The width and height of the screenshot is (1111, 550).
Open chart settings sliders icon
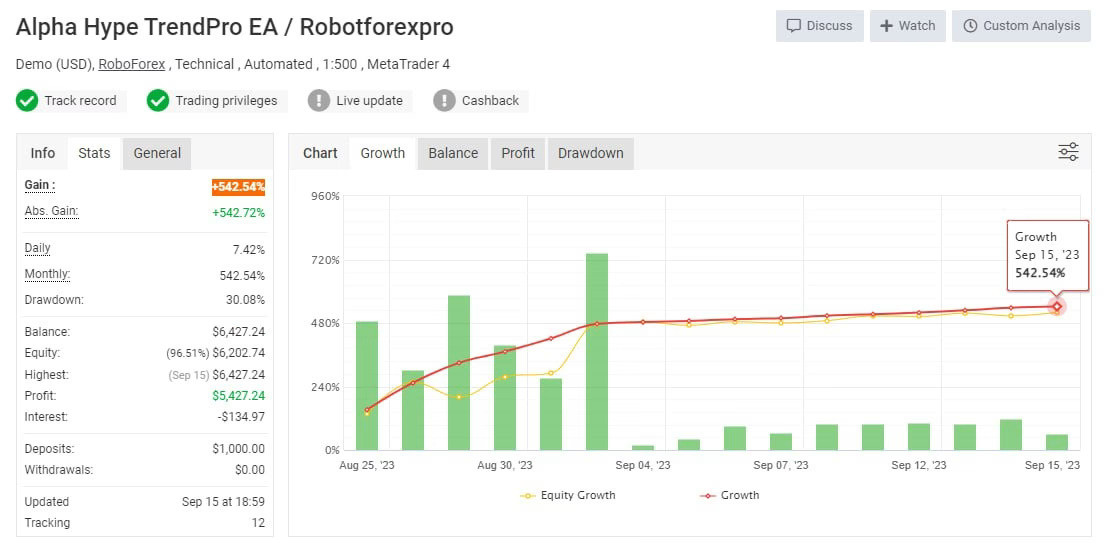point(1068,152)
